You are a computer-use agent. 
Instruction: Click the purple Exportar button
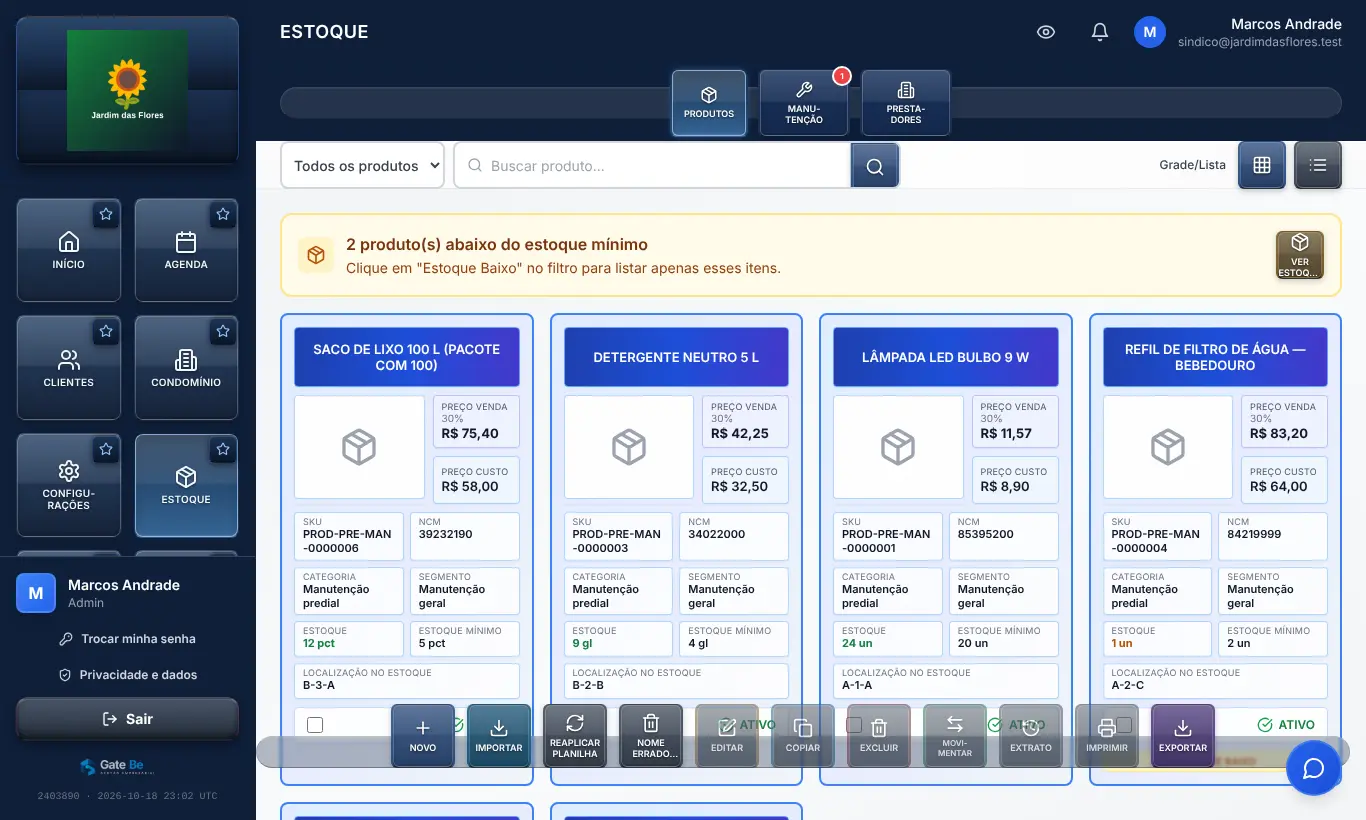pos(1183,736)
